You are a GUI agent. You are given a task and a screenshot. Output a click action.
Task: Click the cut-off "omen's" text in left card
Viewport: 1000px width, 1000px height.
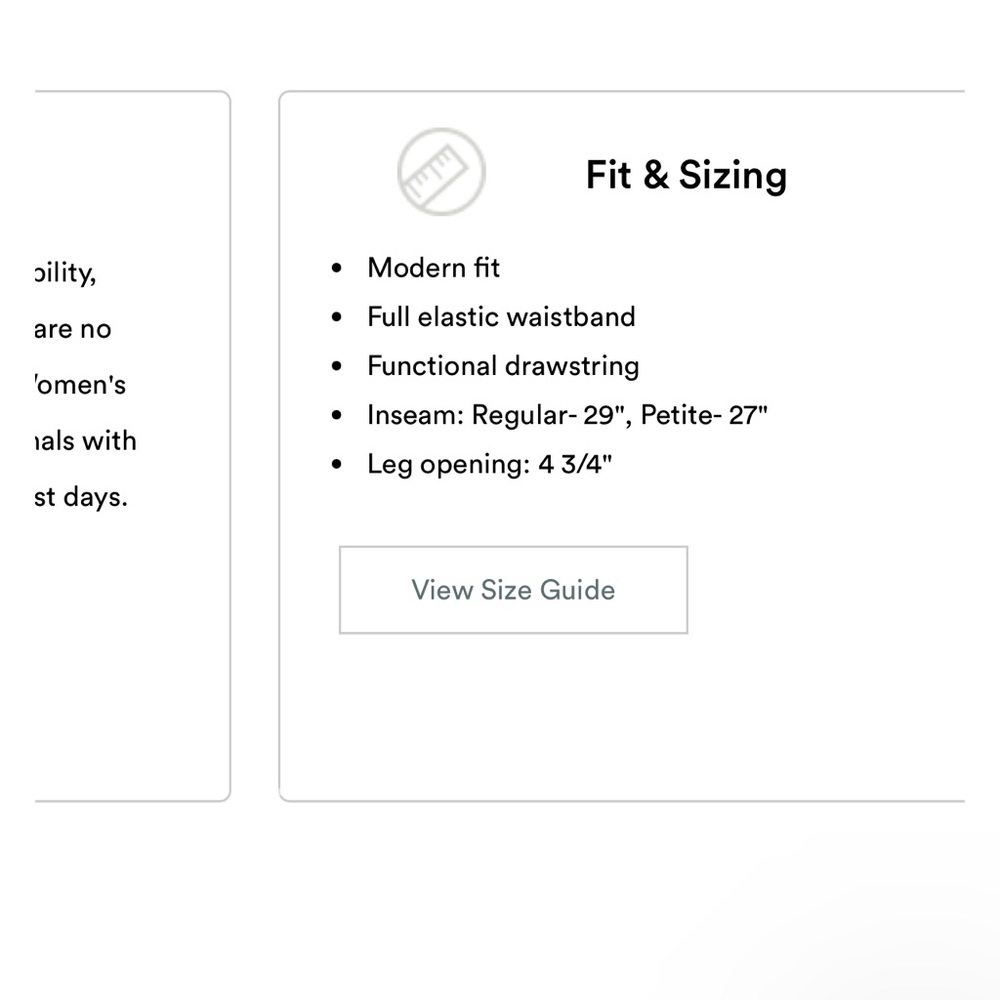tap(80, 385)
